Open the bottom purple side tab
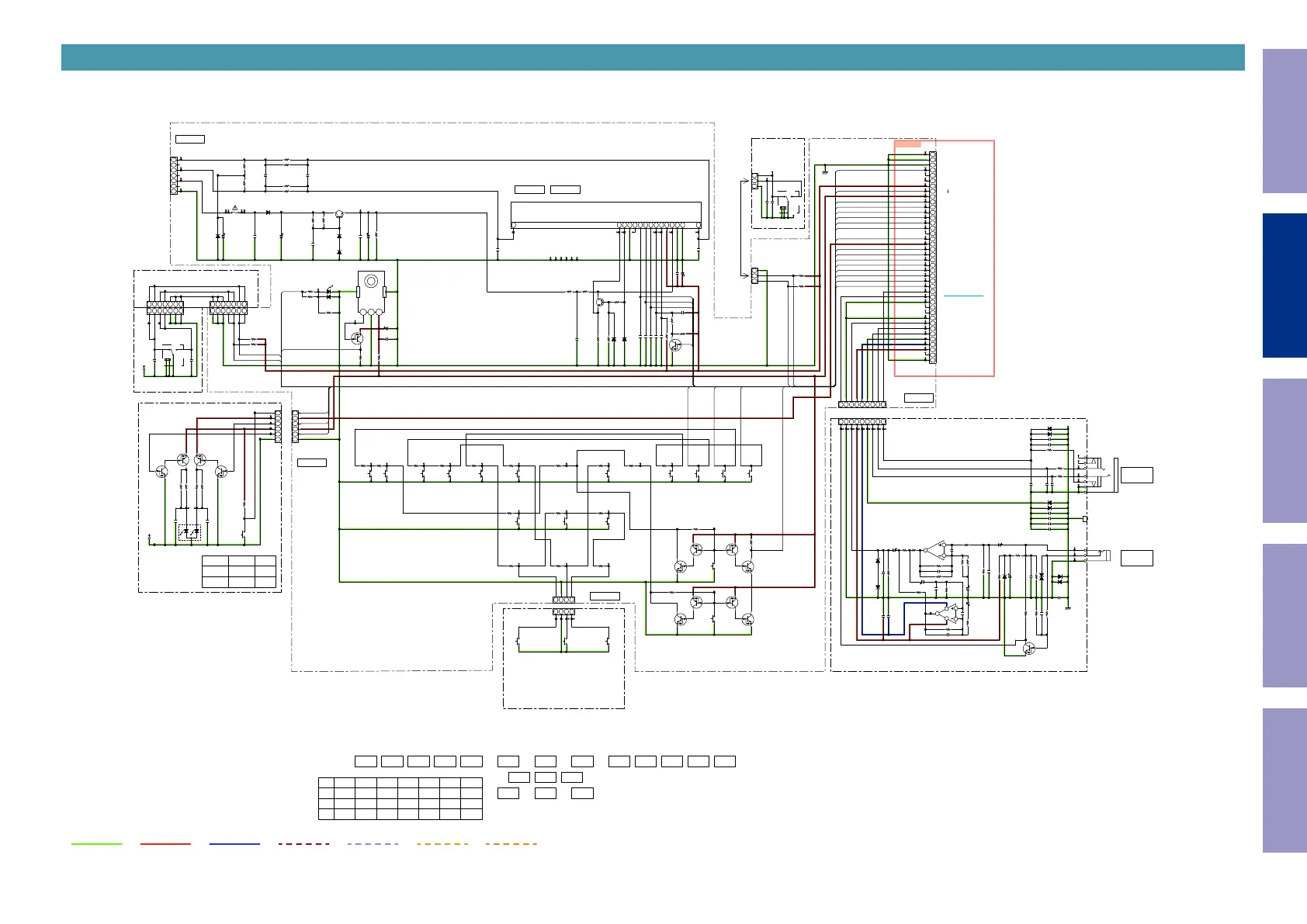1307x924 pixels. [x=1284, y=780]
